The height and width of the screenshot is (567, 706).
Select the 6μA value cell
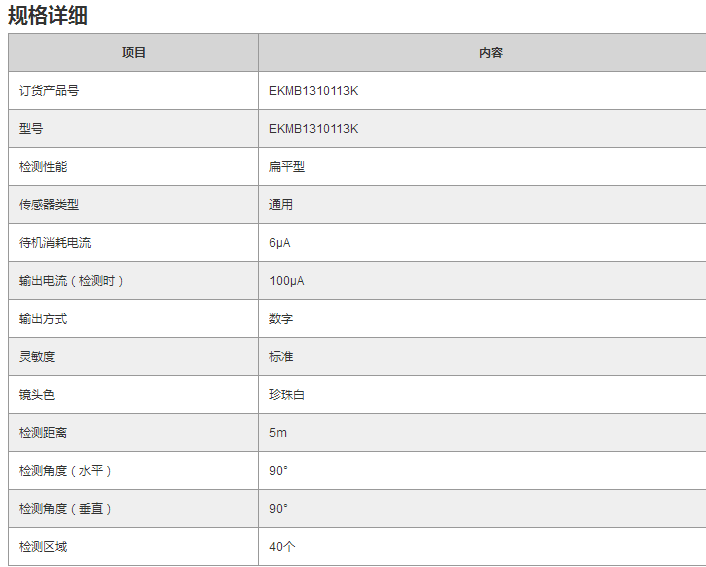click(x=280, y=243)
